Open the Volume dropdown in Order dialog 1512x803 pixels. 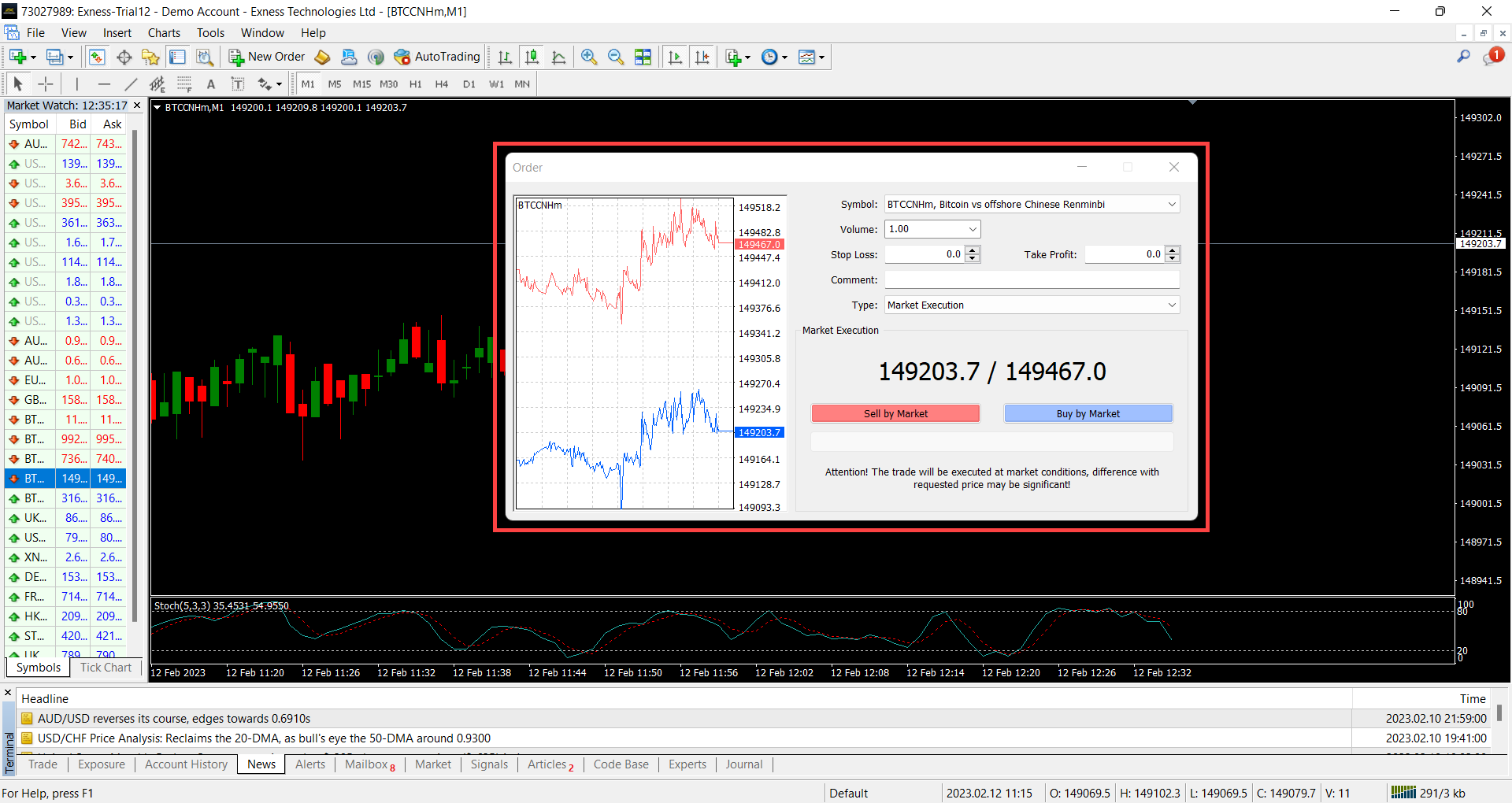[973, 229]
